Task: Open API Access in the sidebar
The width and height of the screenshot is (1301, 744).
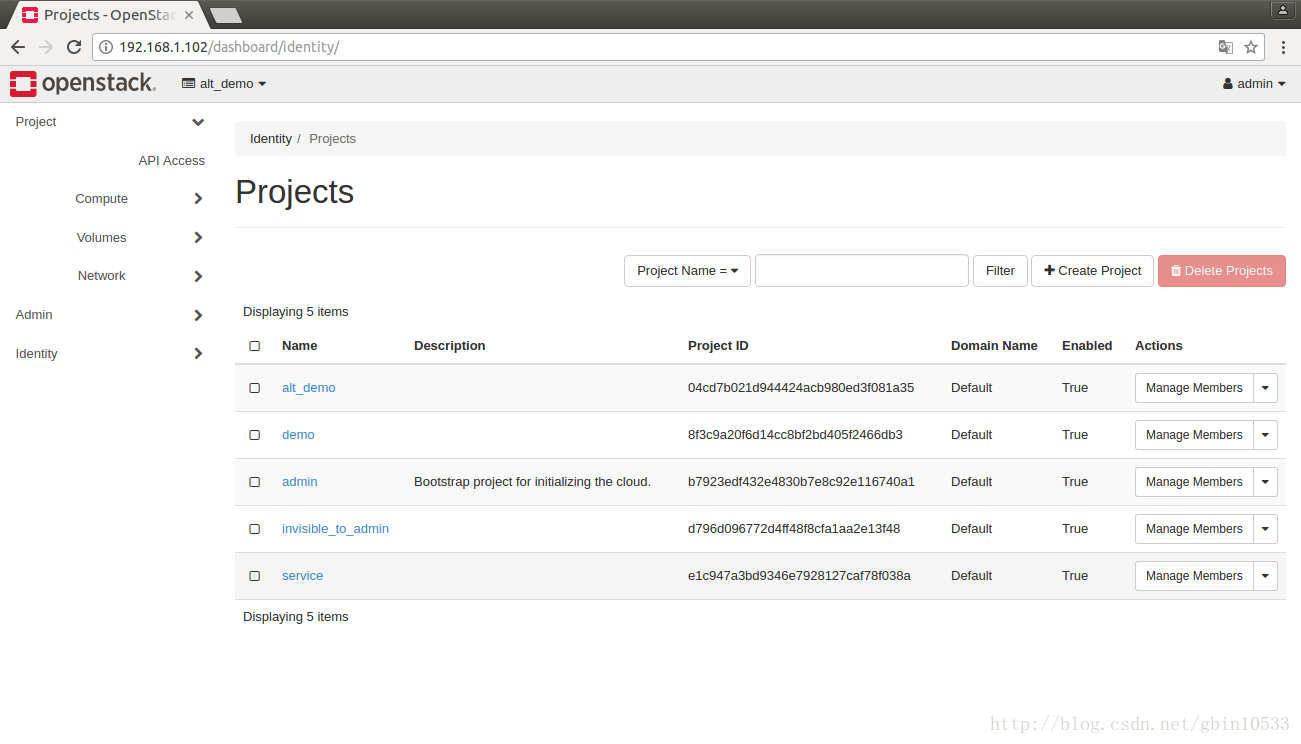Action: click(171, 161)
